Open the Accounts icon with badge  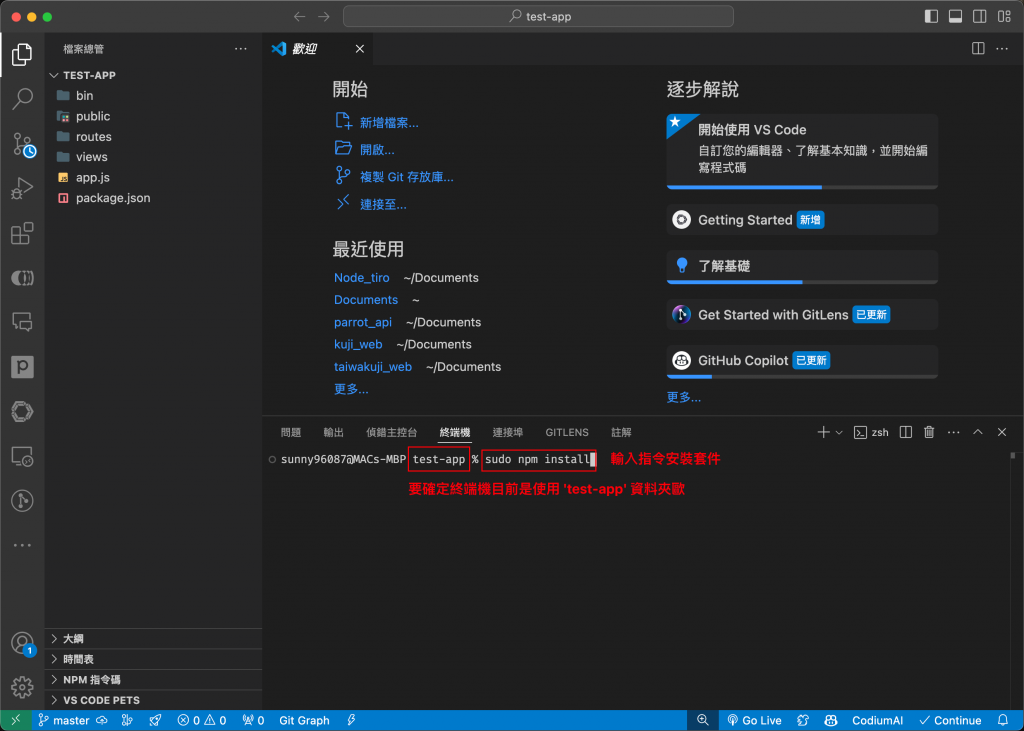(x=23, y=644)
